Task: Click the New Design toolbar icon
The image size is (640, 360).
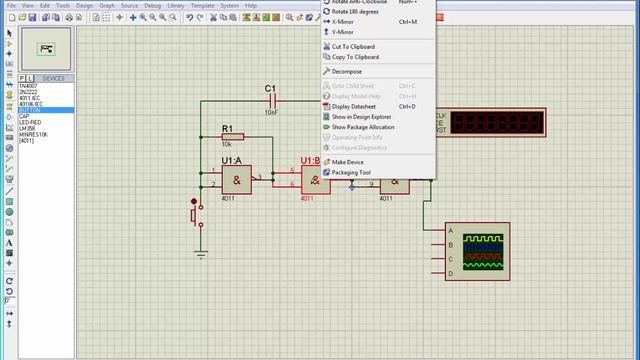Action: click(12, 18)
